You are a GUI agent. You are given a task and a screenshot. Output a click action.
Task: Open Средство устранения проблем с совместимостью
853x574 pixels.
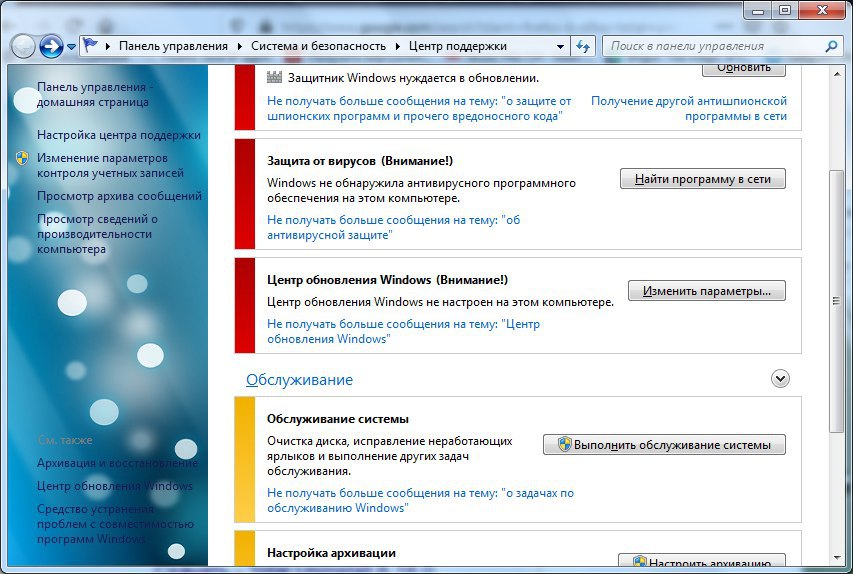click(115, 524)
